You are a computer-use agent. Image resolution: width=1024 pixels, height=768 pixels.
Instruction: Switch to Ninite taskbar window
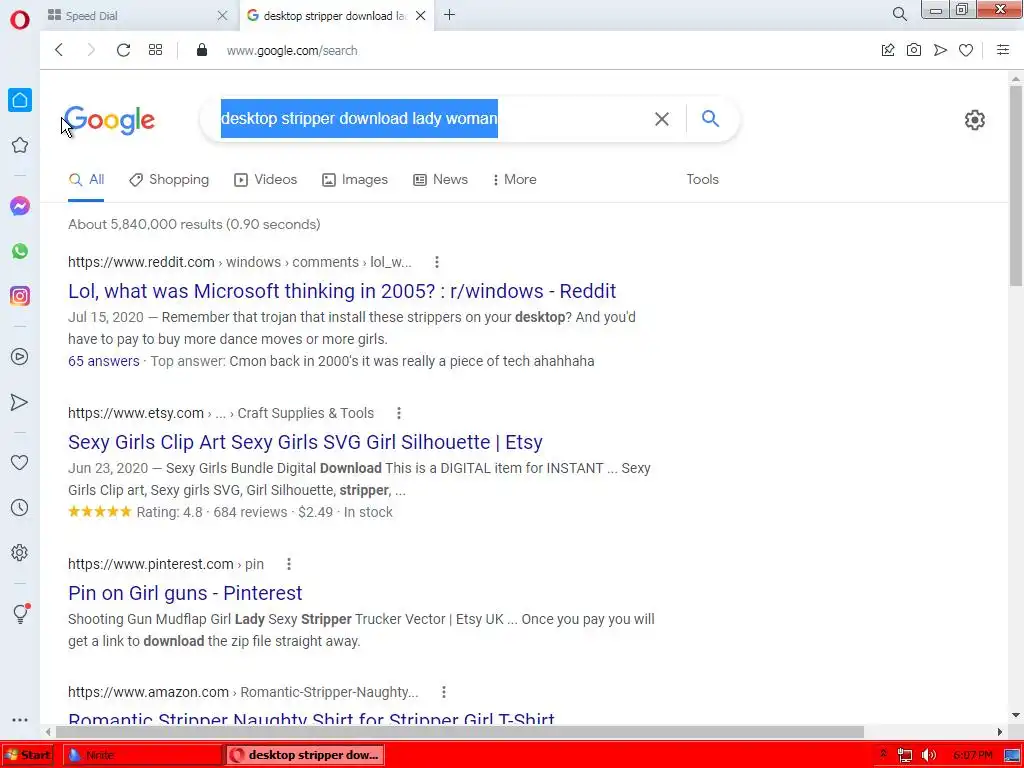(142, 755)
